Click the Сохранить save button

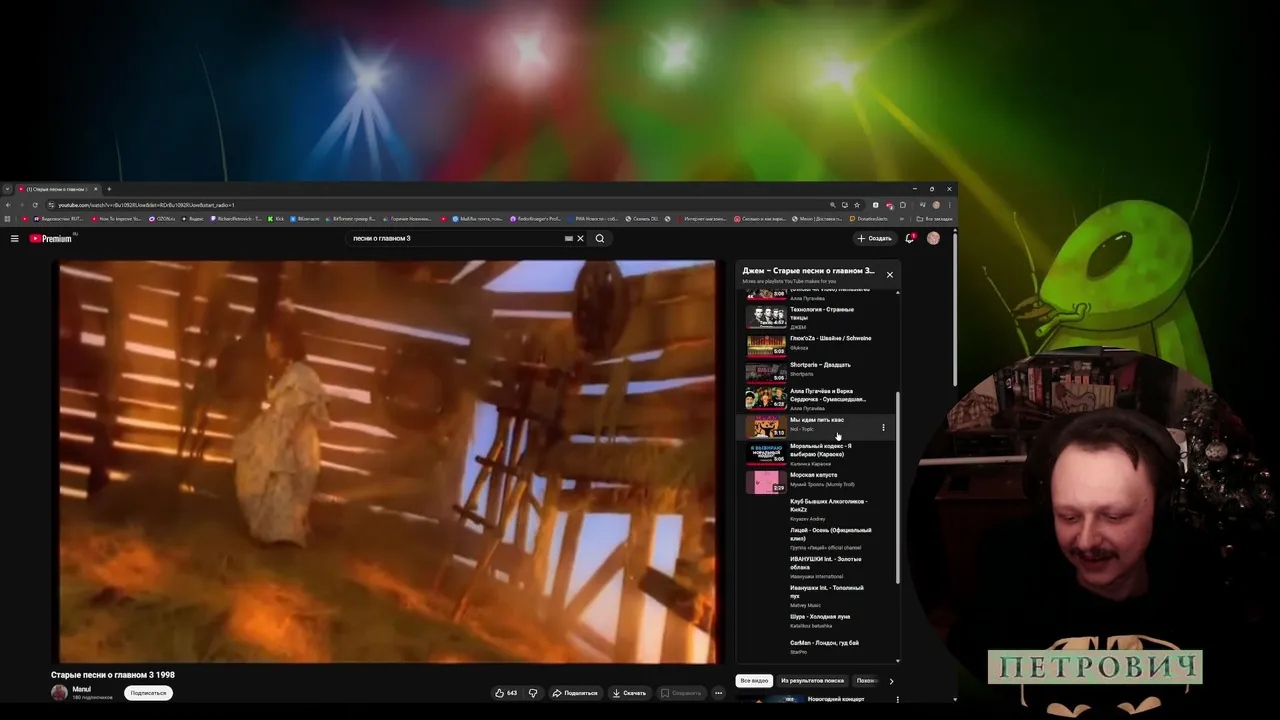coord(680,692)
